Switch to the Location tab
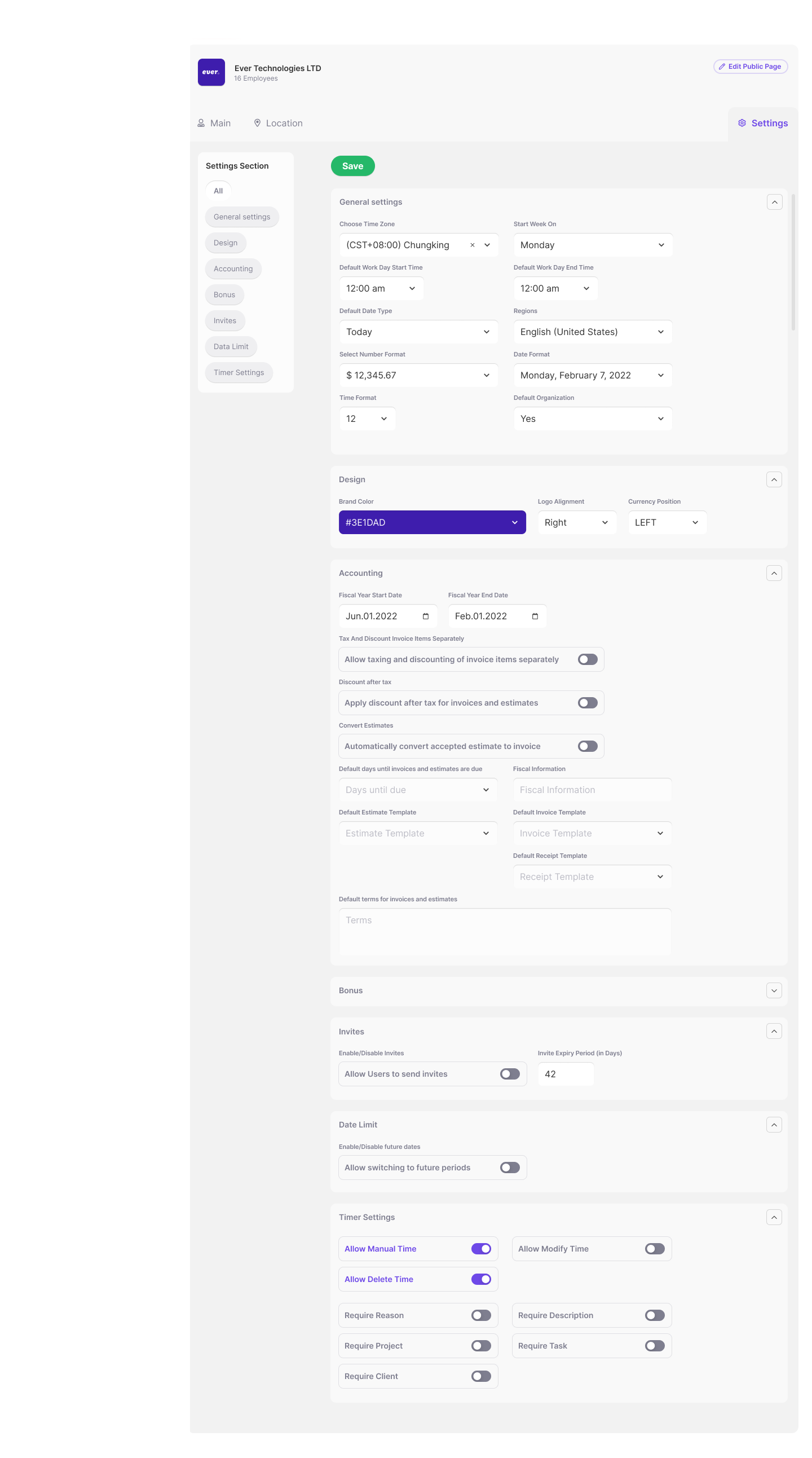812x1458 pixels. point(278,124)
